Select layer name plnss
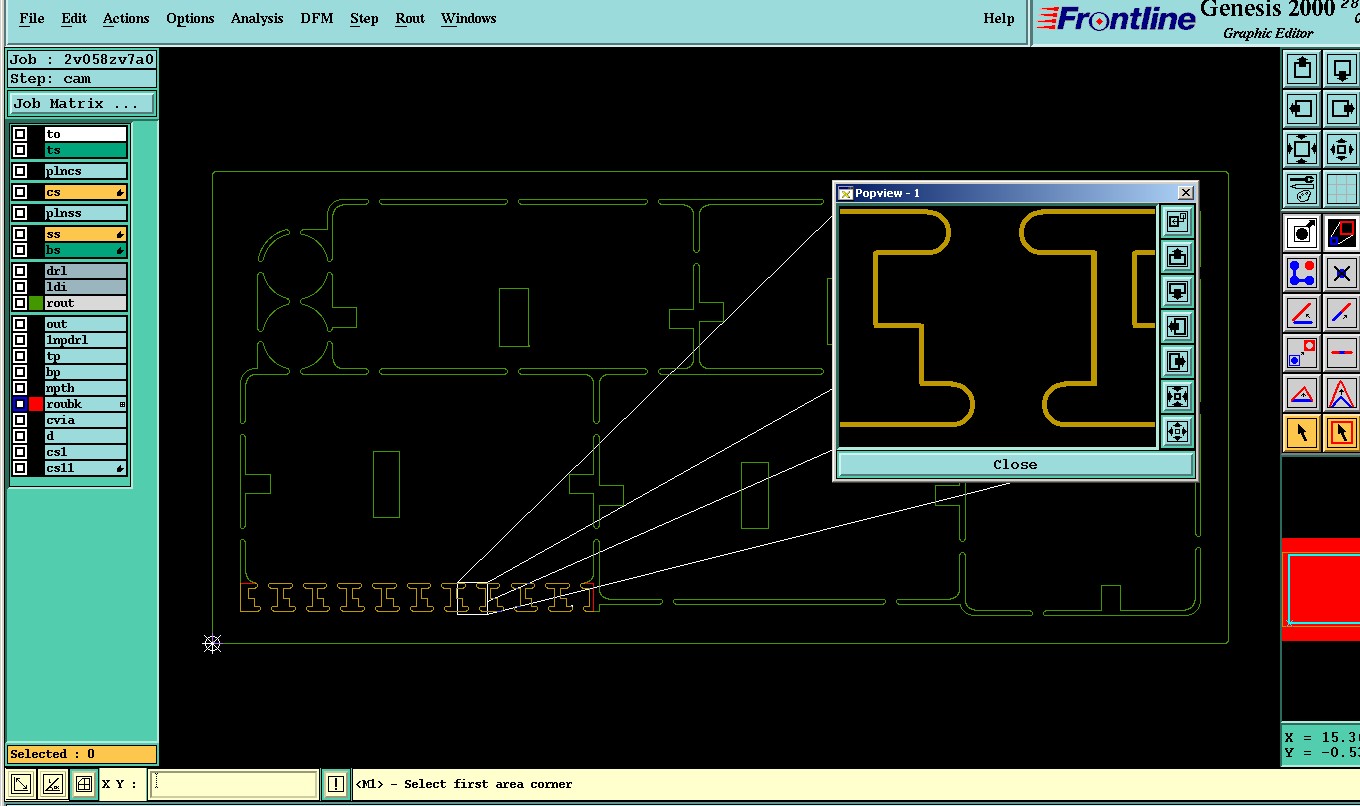The width and height of the screenshot is (1360, 806). [x=86, y=213]
